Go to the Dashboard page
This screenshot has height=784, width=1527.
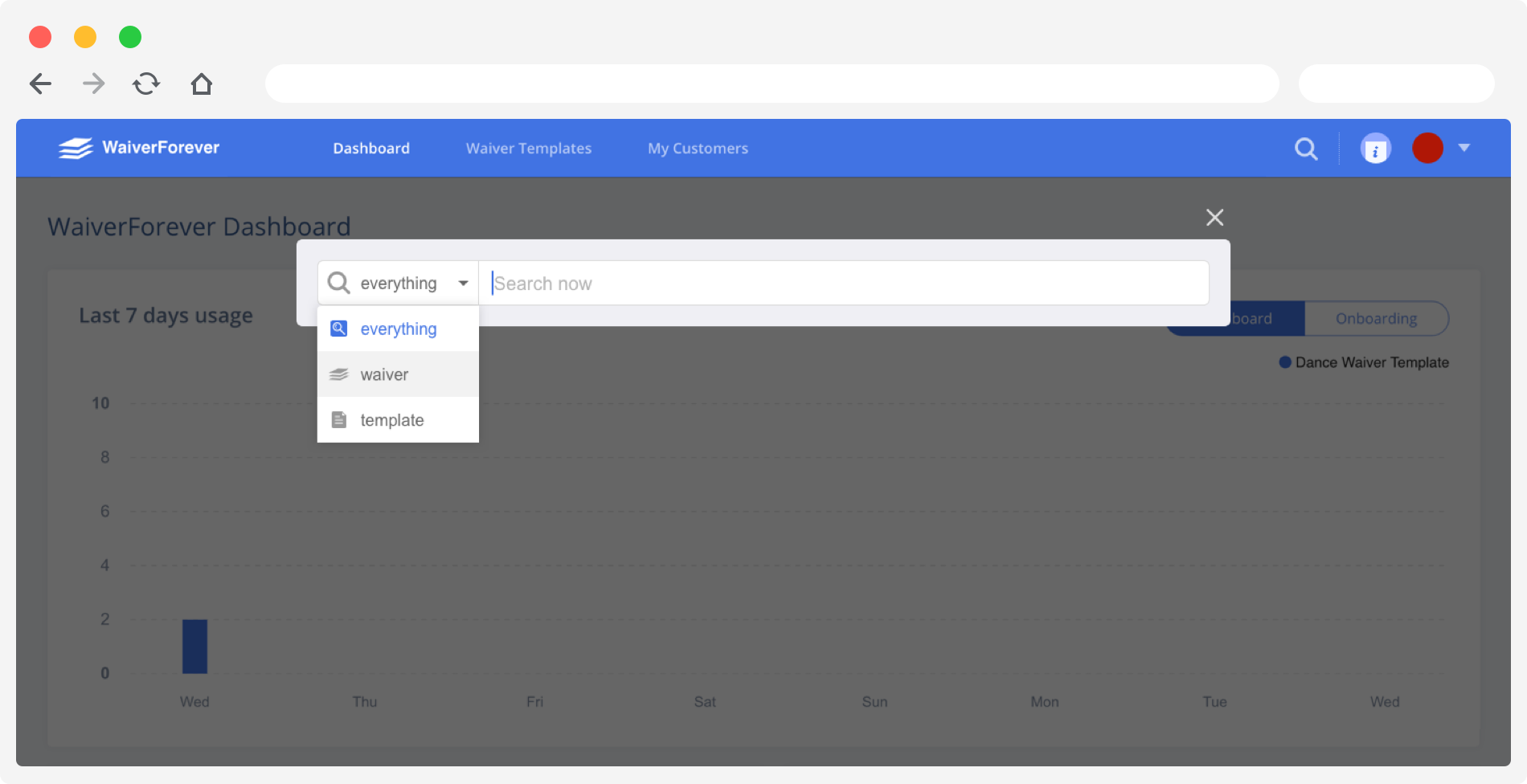(x=371, y=148)
